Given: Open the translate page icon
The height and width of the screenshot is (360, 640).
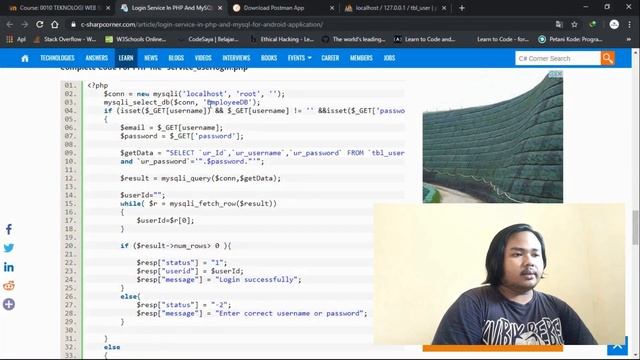Looking at the screenshot, I should tap(559, 24).
